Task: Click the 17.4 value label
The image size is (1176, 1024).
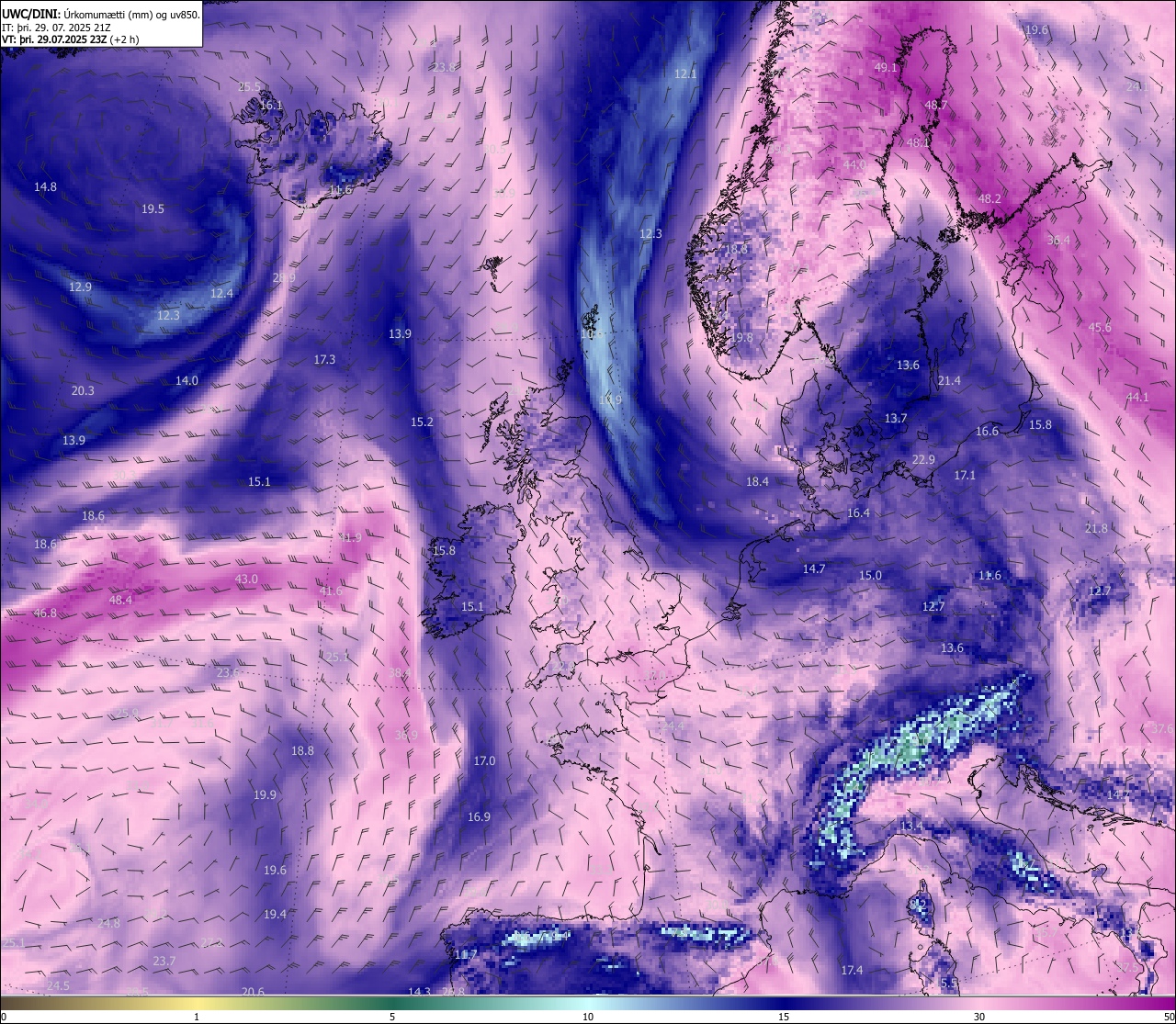Action: tap(852, 970)
